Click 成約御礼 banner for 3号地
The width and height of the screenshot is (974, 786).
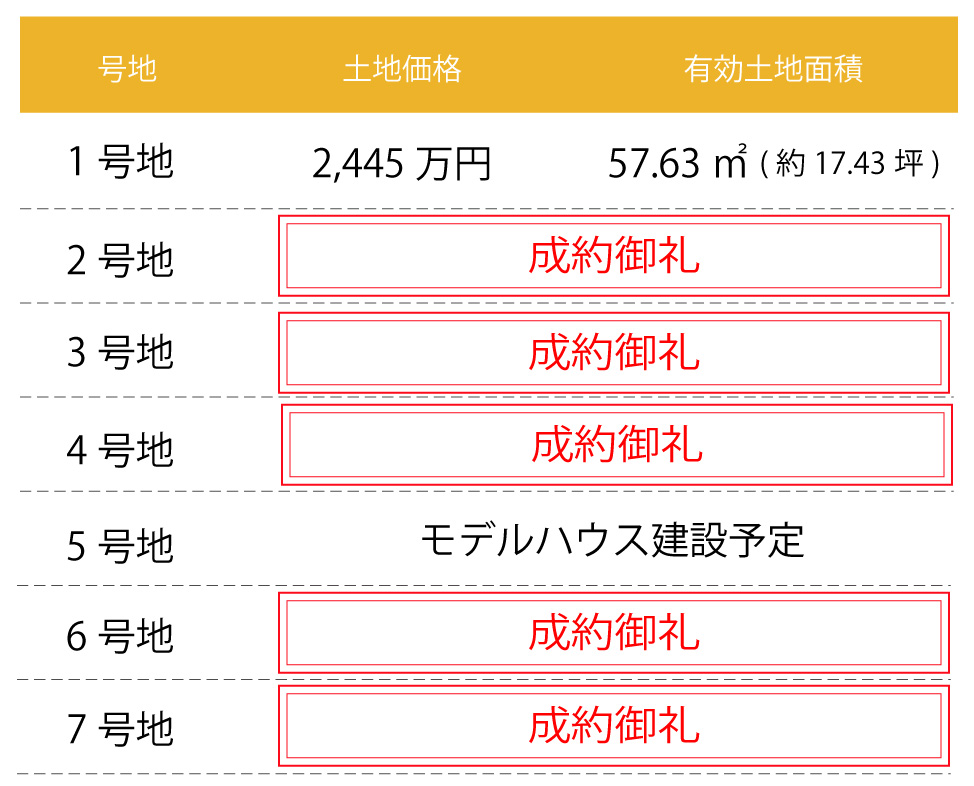pos(613,352)
